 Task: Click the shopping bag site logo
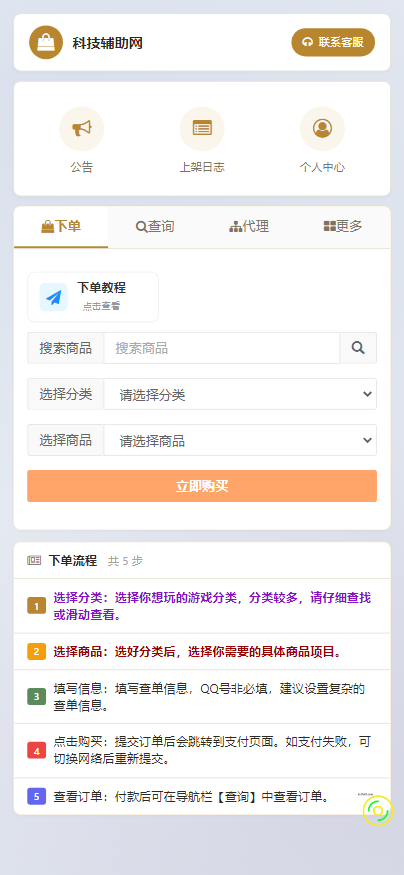click(x=46, y=42)
